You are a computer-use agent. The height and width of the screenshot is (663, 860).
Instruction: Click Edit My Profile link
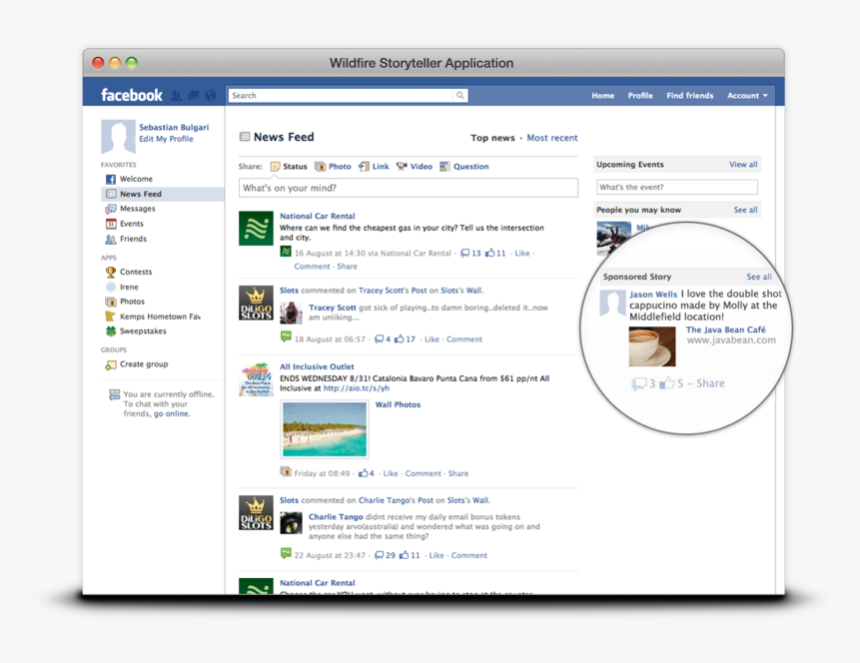pyautogui.click(x=166, y=139)
